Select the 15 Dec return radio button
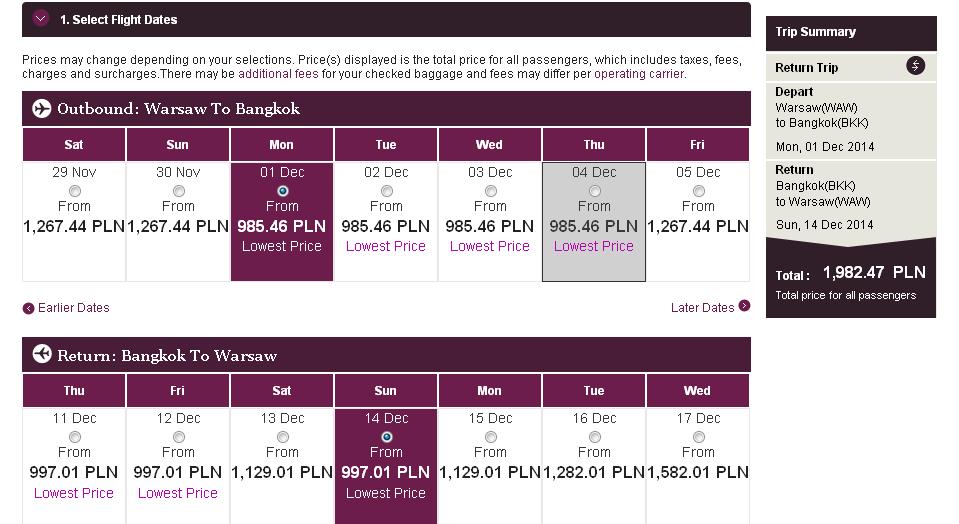The height and width of the screenshot is (524, 959). pyautogui.click(x=491, y=437)
